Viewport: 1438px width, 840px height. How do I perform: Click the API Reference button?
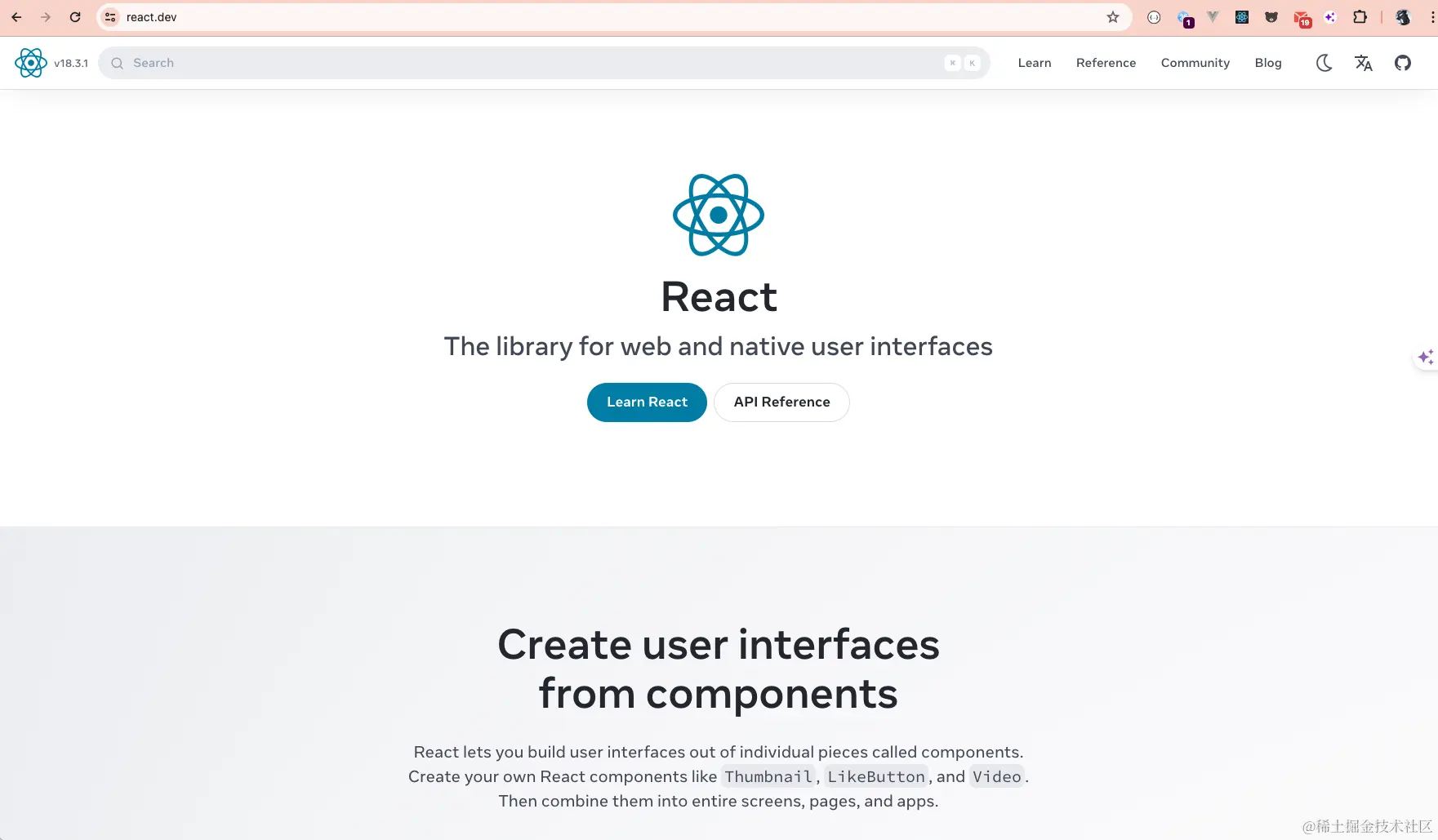click(x=781, y=402)
